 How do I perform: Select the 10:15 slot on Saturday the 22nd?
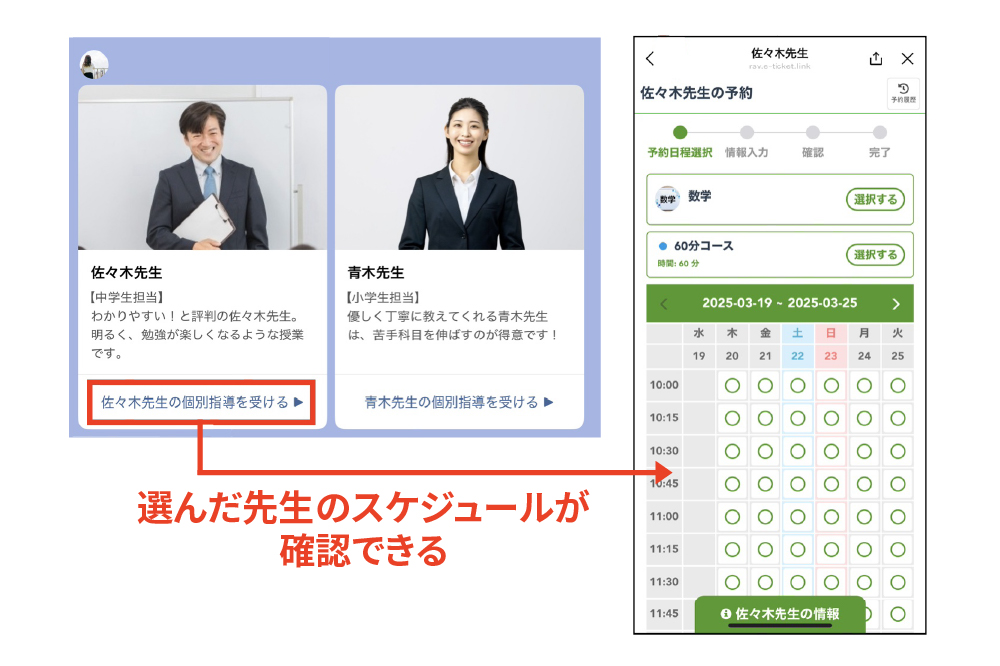click(797, 418)
